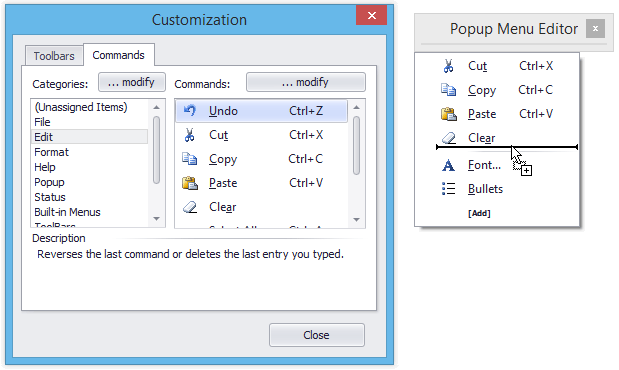Click the Categories list scroll down arrow
This screenshot has width=619, height=370.
(156, 219)
